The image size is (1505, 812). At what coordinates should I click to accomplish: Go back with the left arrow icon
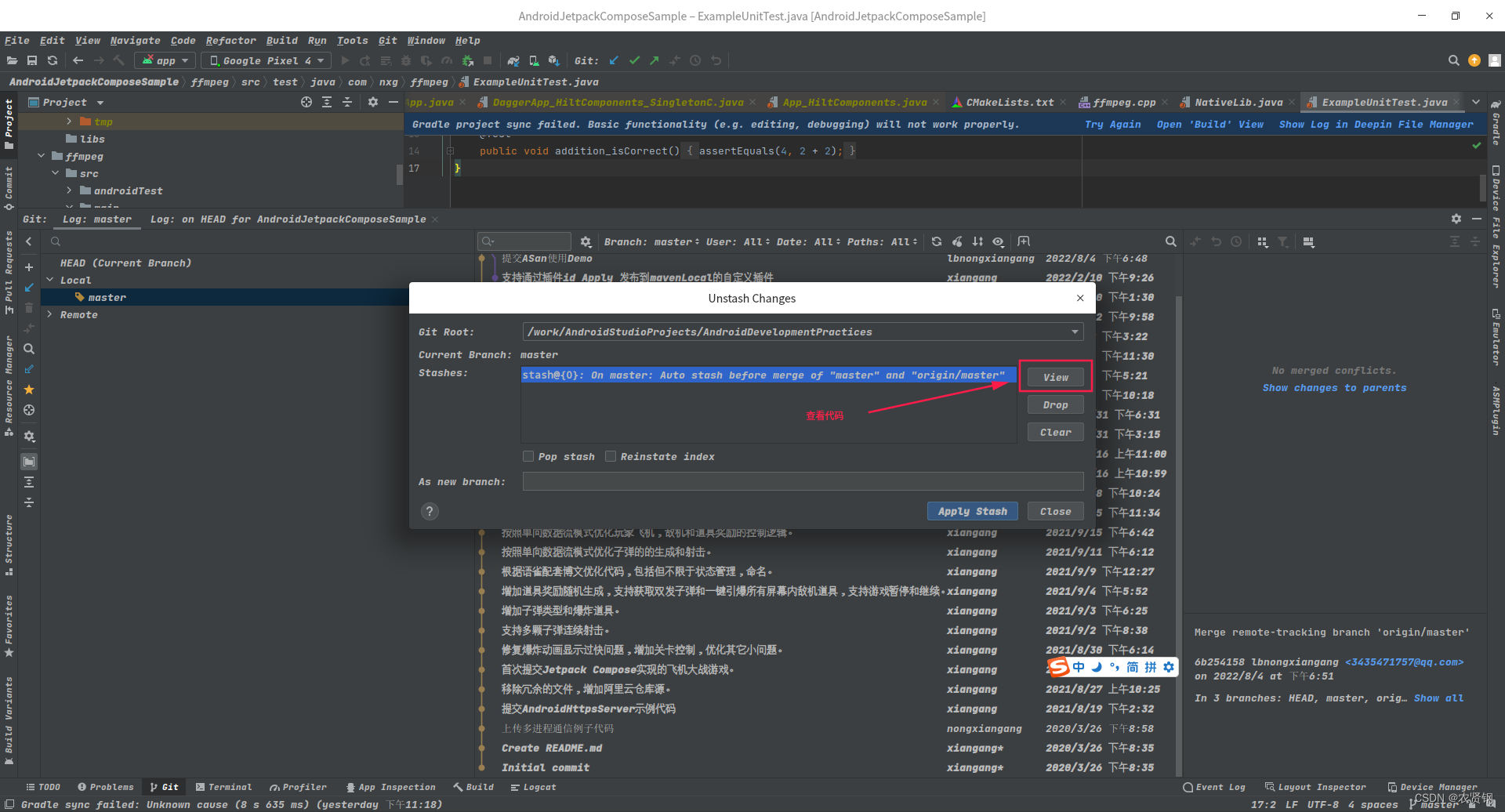pyautogui.click(x=78, y=60)
